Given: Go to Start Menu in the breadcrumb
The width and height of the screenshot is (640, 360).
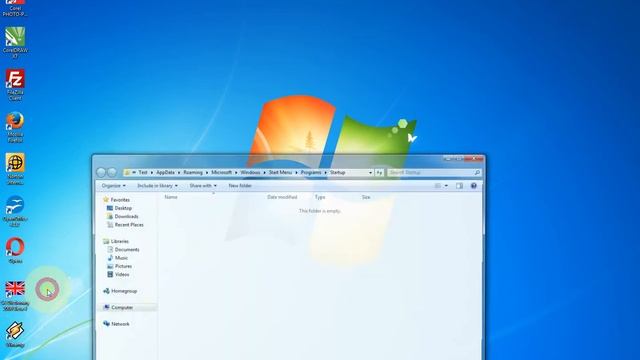Looking at the screenshot, I should (x=280, y=173).
